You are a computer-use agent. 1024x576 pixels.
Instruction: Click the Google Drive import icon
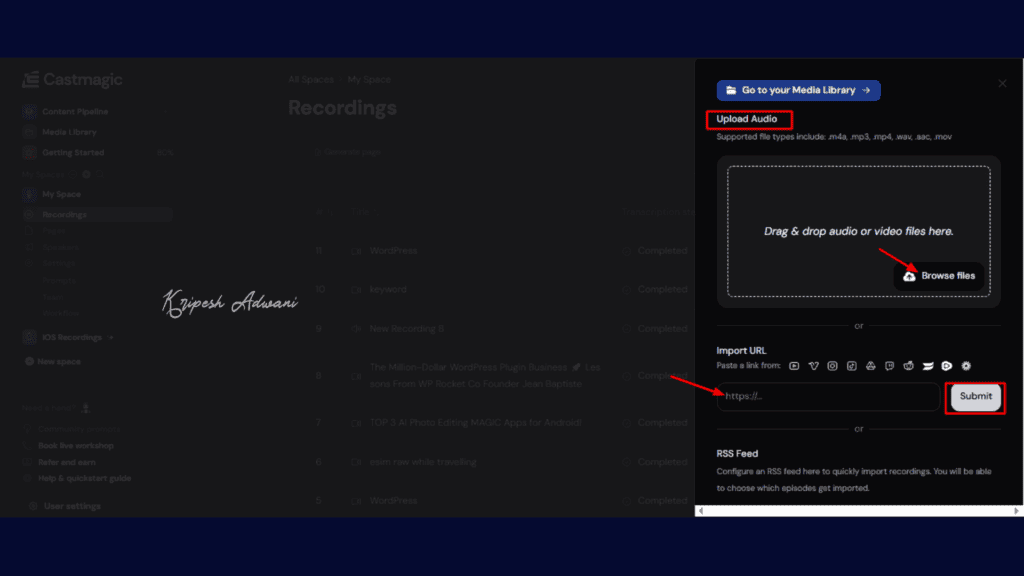870,365
